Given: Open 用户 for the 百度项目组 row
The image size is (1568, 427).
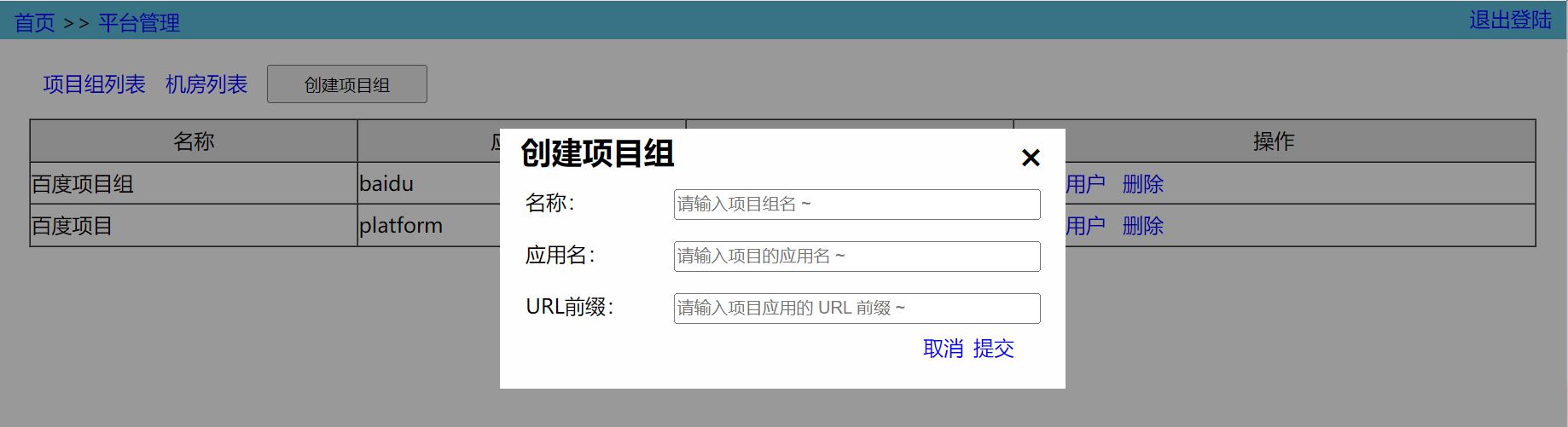Looking at the screenshot, I should [1085, 184].
